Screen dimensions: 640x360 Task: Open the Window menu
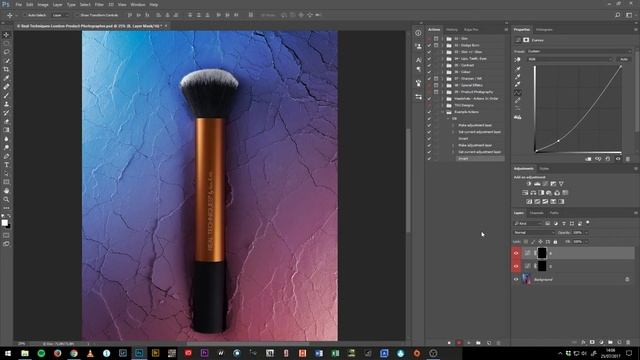[x=138, y=4]
